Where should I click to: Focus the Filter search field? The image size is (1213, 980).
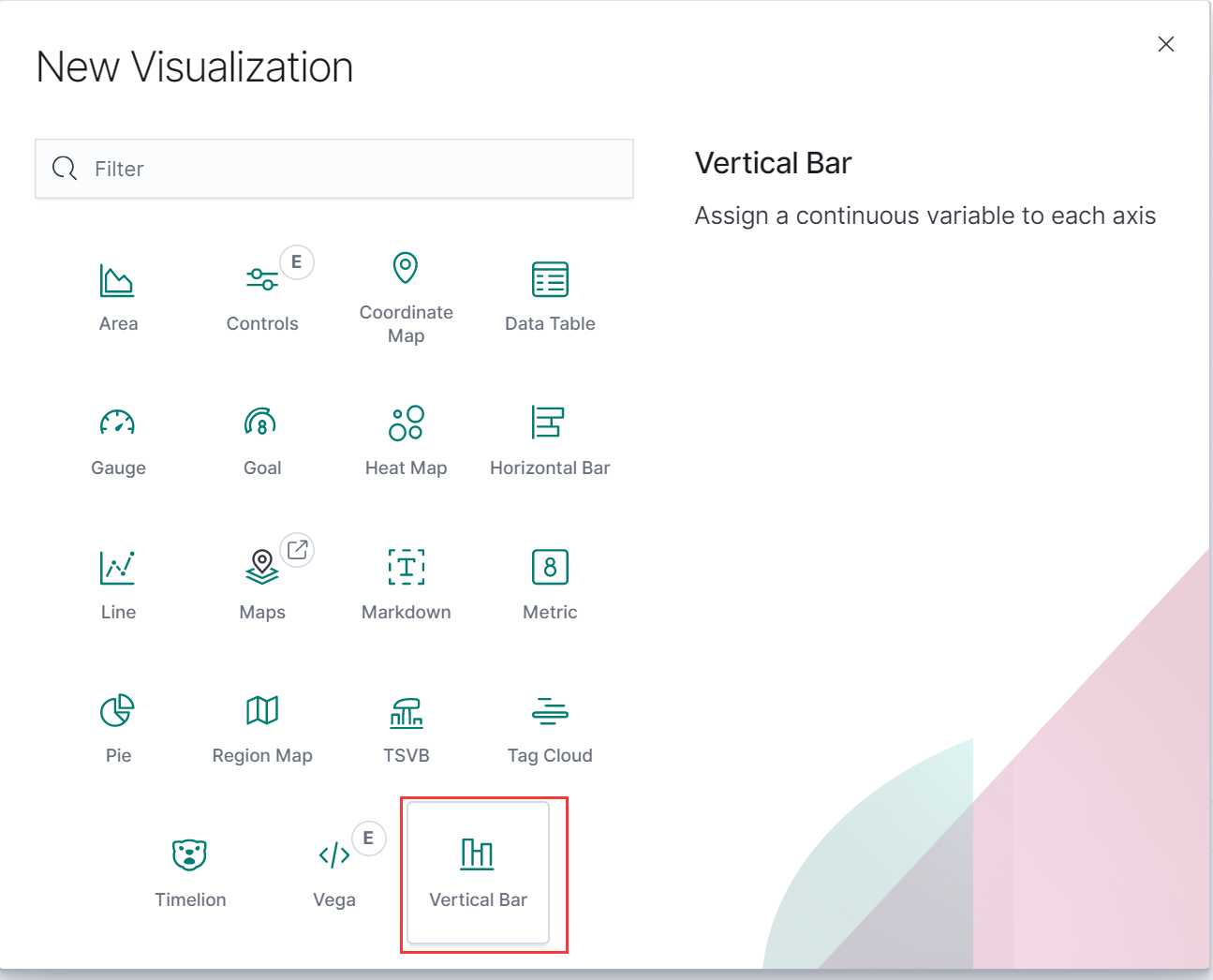[x=334, y=169]
